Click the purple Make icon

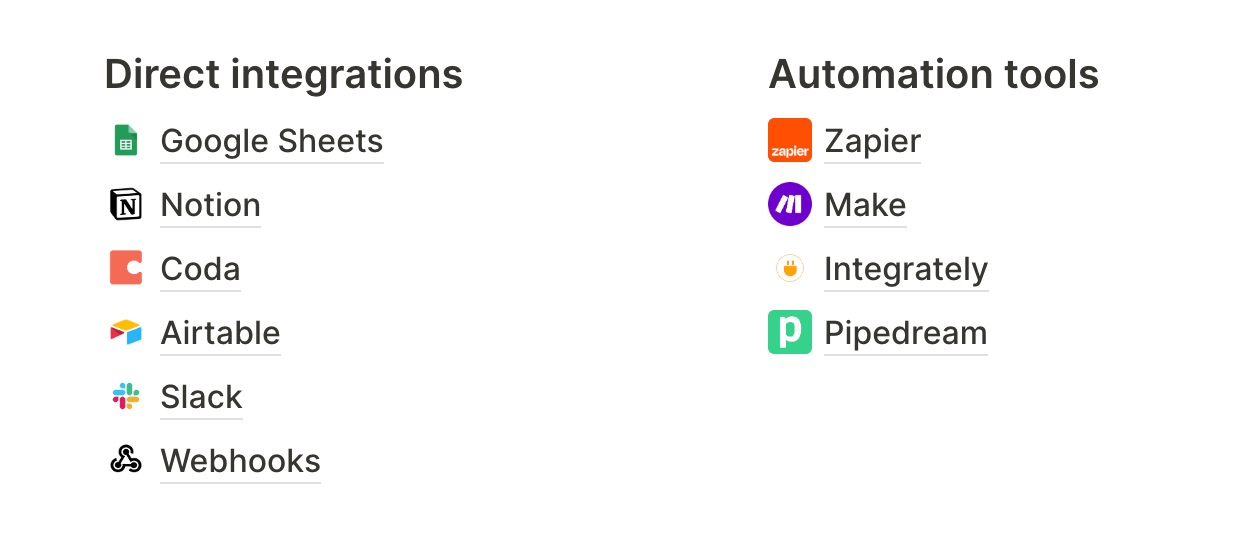click(789, 205)
